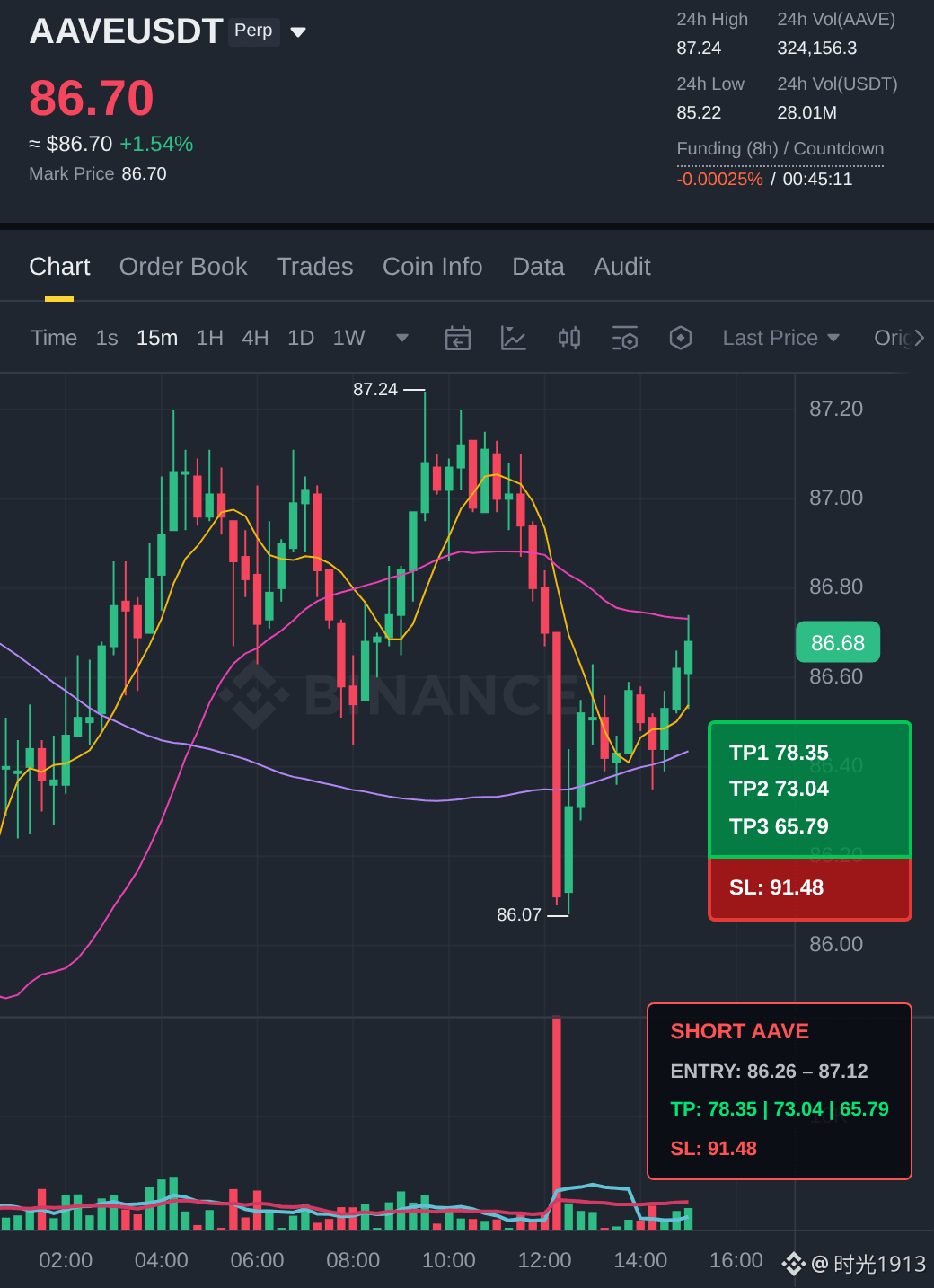Open the indicators settings icon
The image size is (934, 1288).
pos(625,338)
